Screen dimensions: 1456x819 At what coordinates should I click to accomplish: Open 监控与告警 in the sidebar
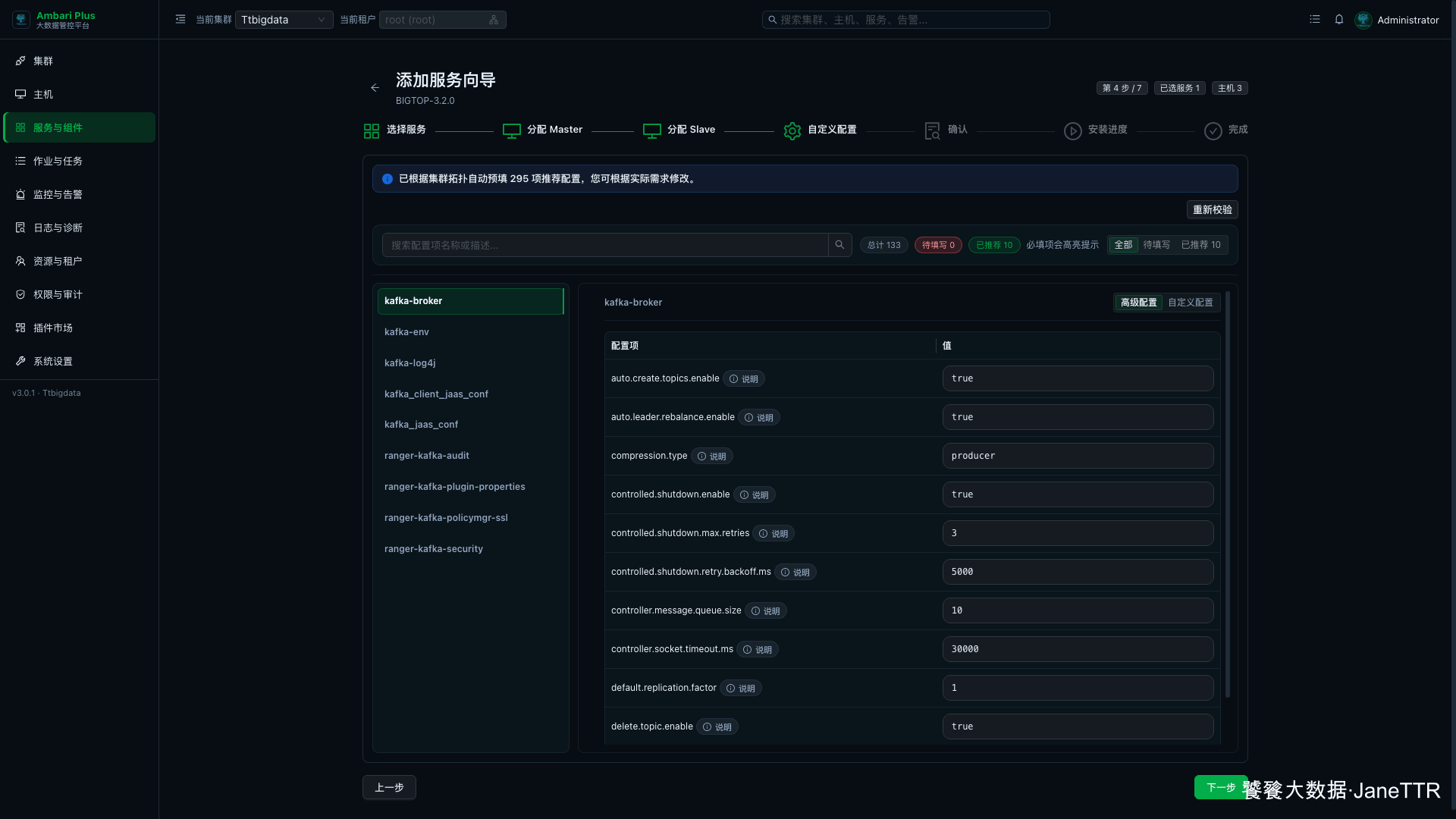coord(80,194)
